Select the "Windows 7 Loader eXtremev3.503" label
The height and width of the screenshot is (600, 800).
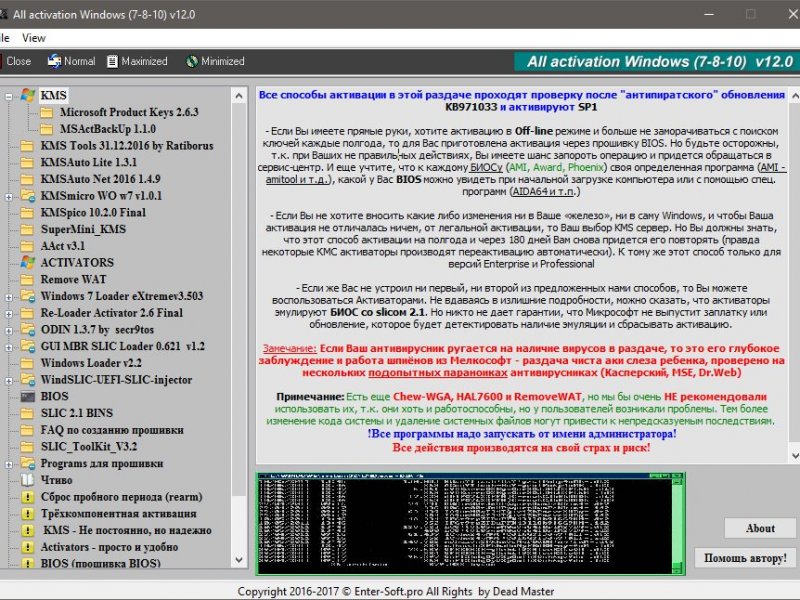[x=122, y=296]
